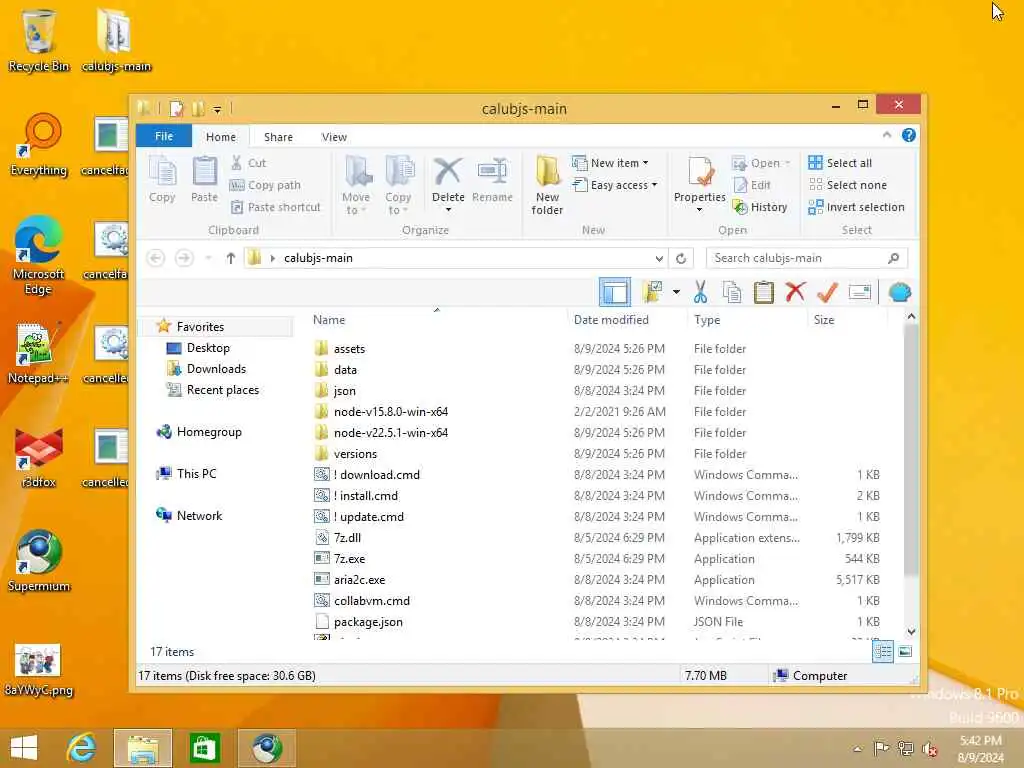Open the folder options toolbar icon
This screenshot has height=768, width=1024.
652,292
